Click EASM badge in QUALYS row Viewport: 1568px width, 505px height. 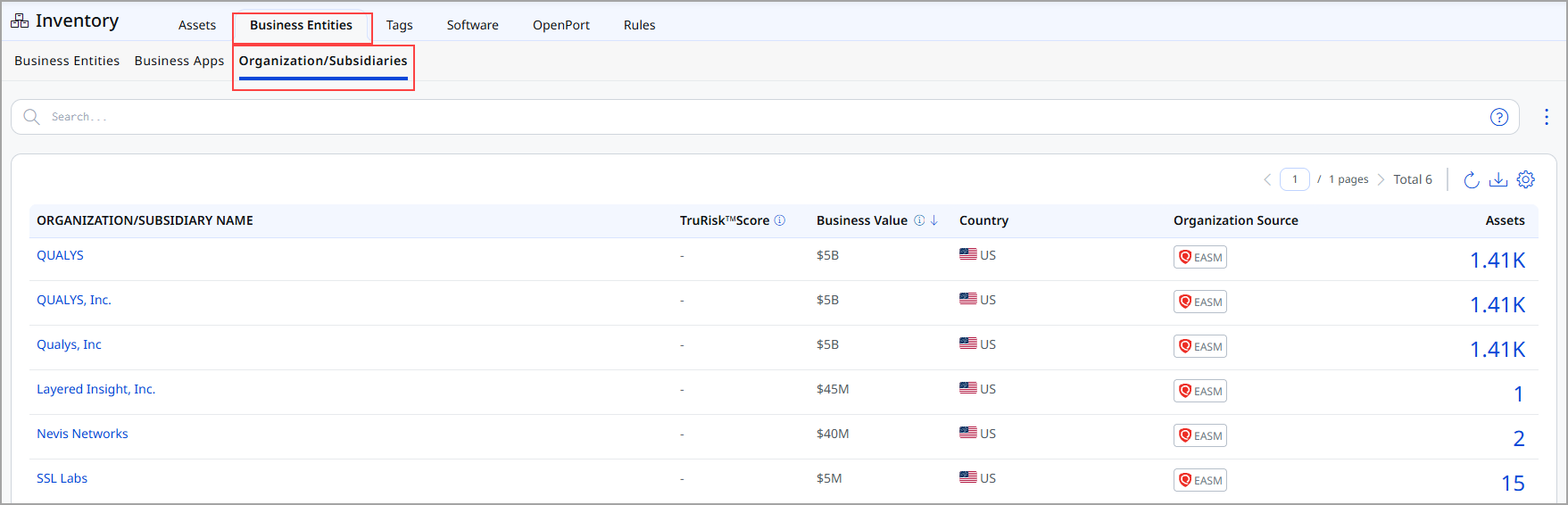tap(1199, 257)
